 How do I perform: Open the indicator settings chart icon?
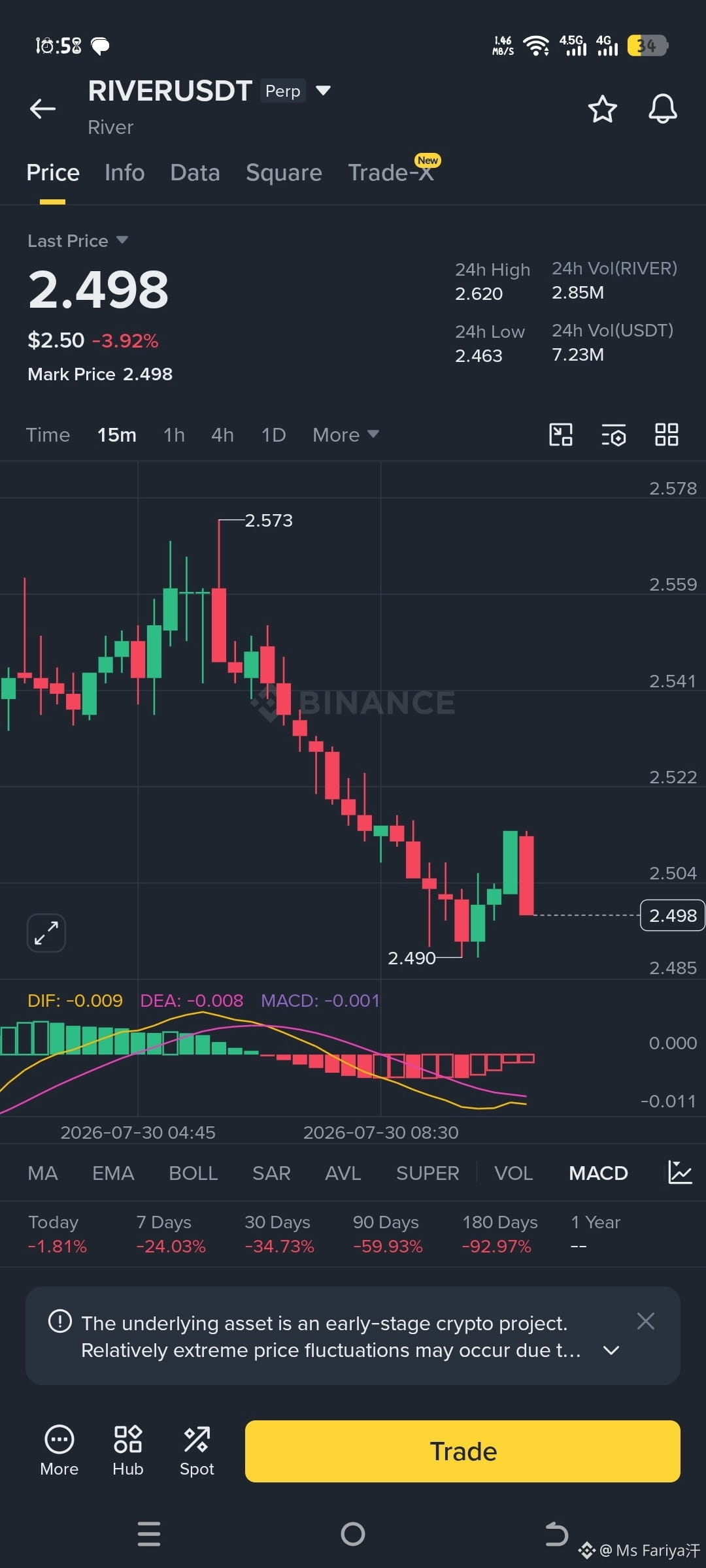[x=680, y=1173]
